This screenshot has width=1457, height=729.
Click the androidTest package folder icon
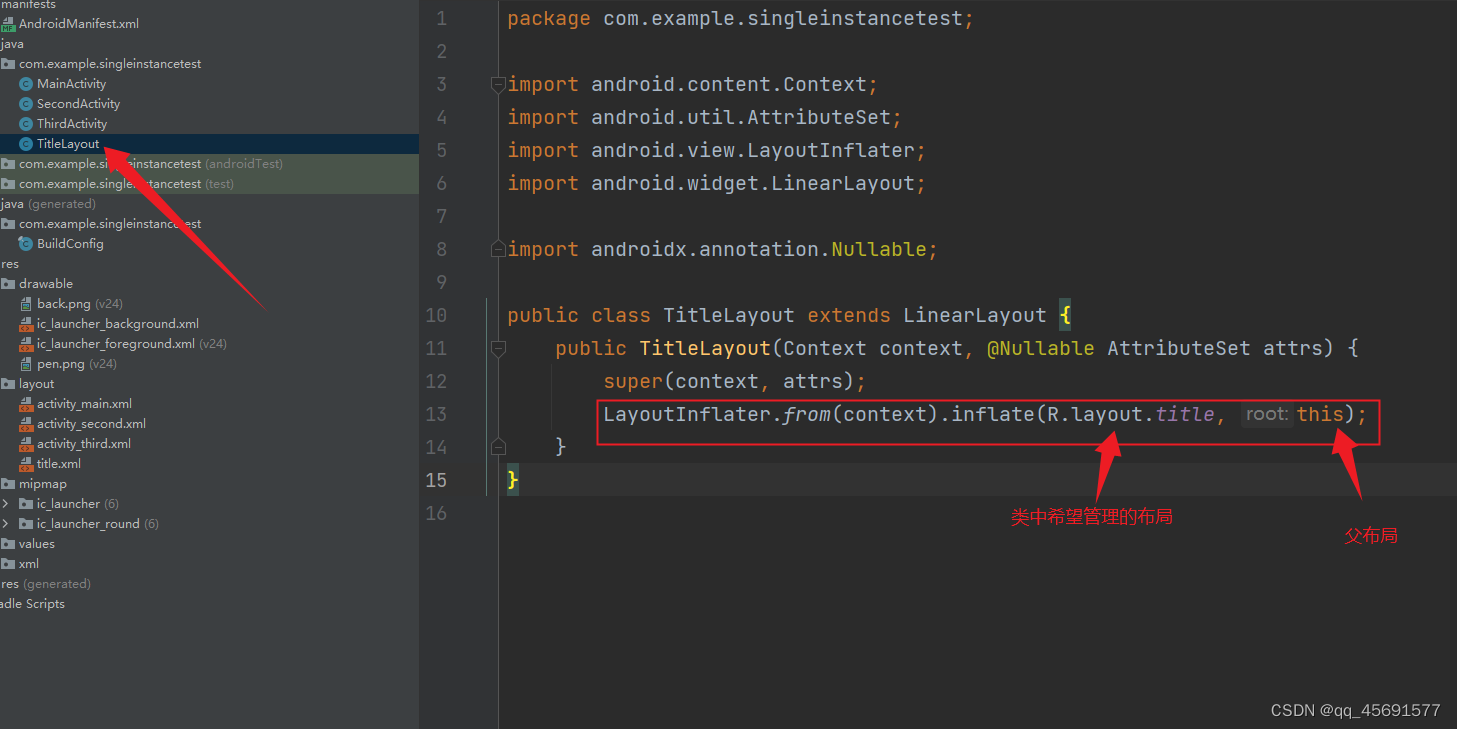pyautogui.click(x=8, y=164)
